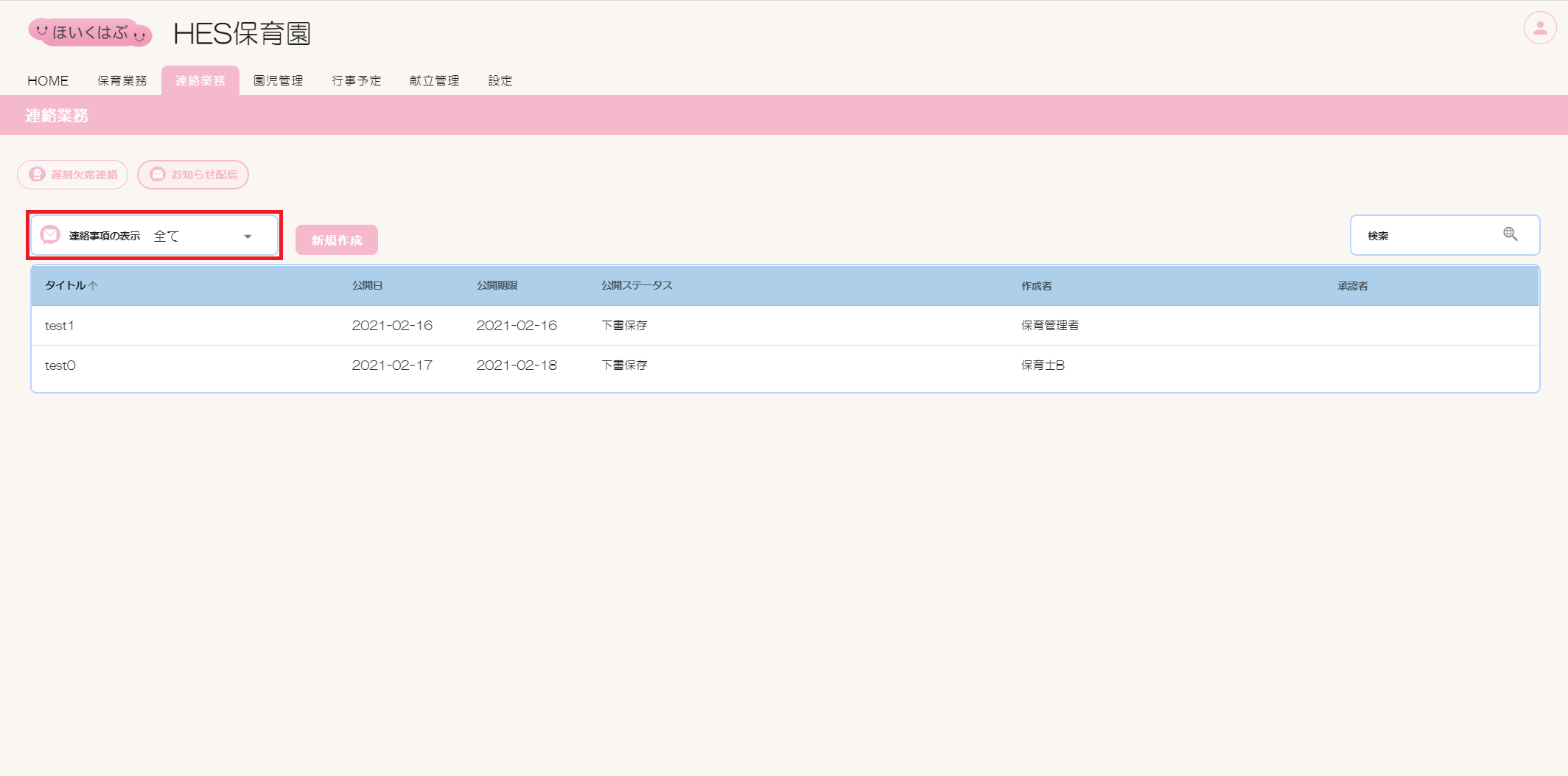Open the 行事予定 tab
Viewport: 1568px width, 776px height.
point(357,80)
